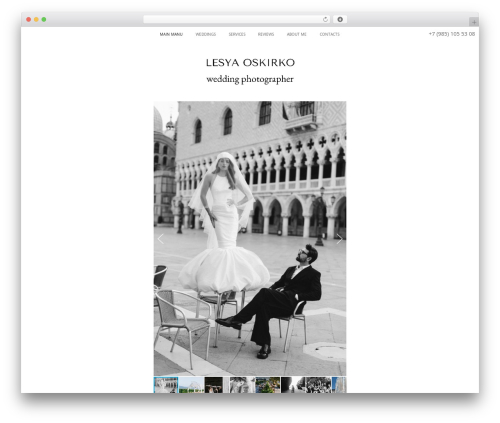
Task: Reload the page with browser refresh icon
Action: coord(325,19)
